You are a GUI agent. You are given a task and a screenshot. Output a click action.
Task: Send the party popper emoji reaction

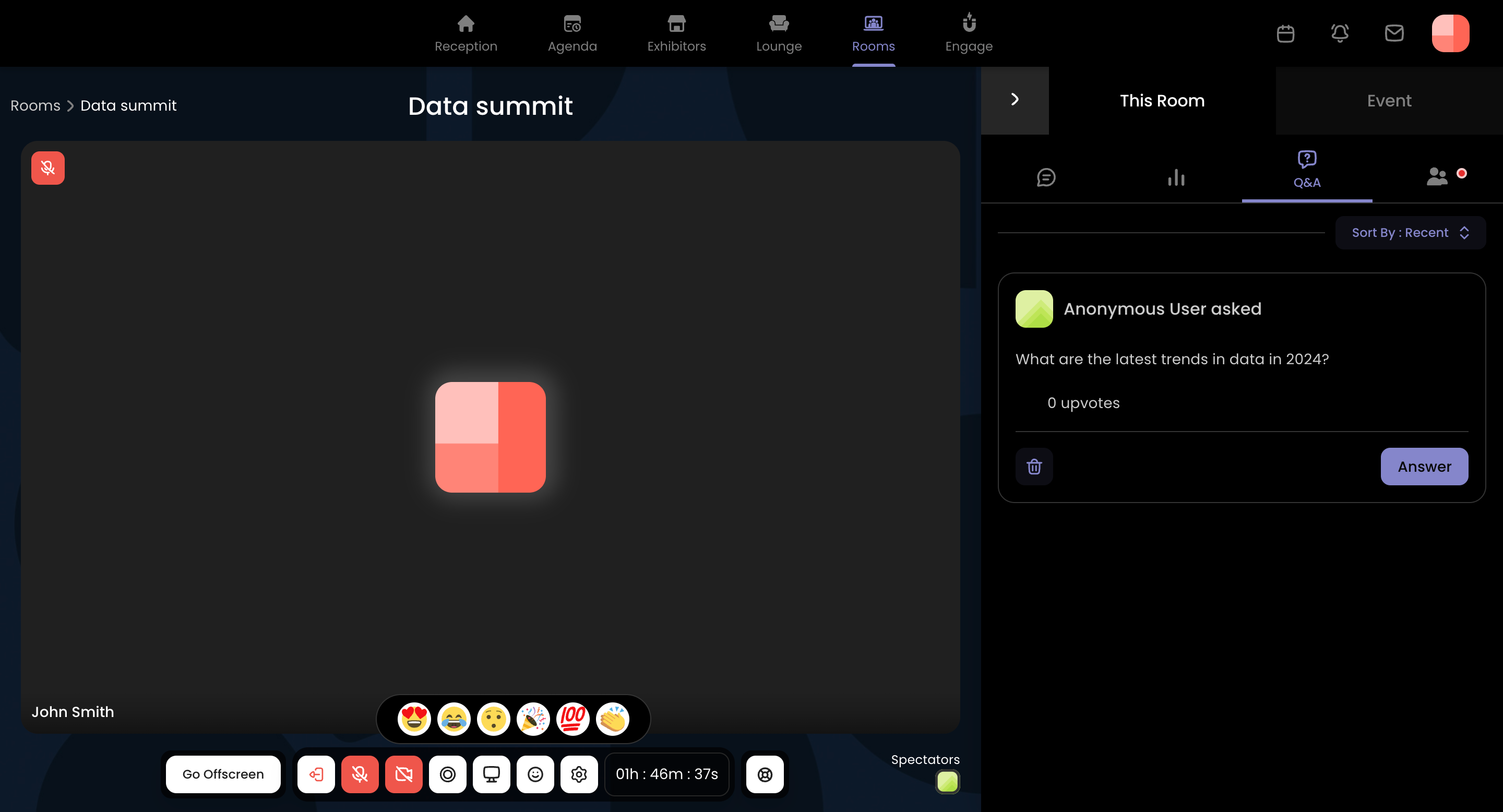pos(533,719)
